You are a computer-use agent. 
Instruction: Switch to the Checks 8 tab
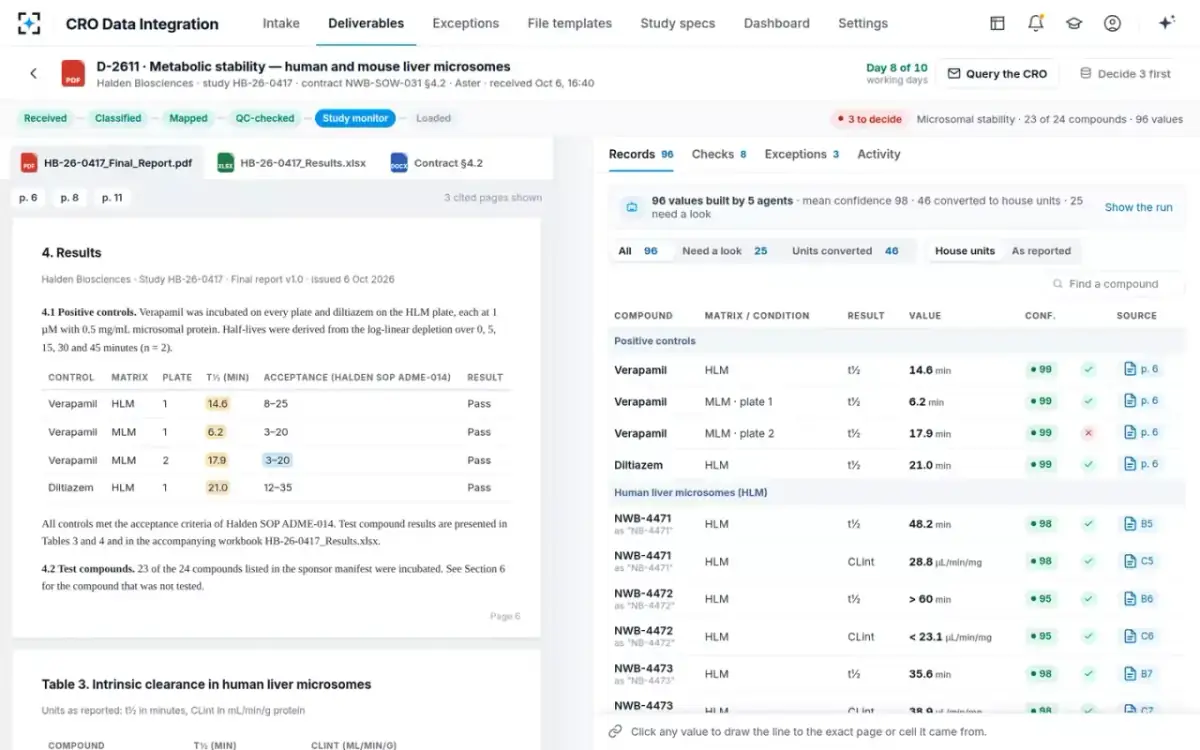719,154
